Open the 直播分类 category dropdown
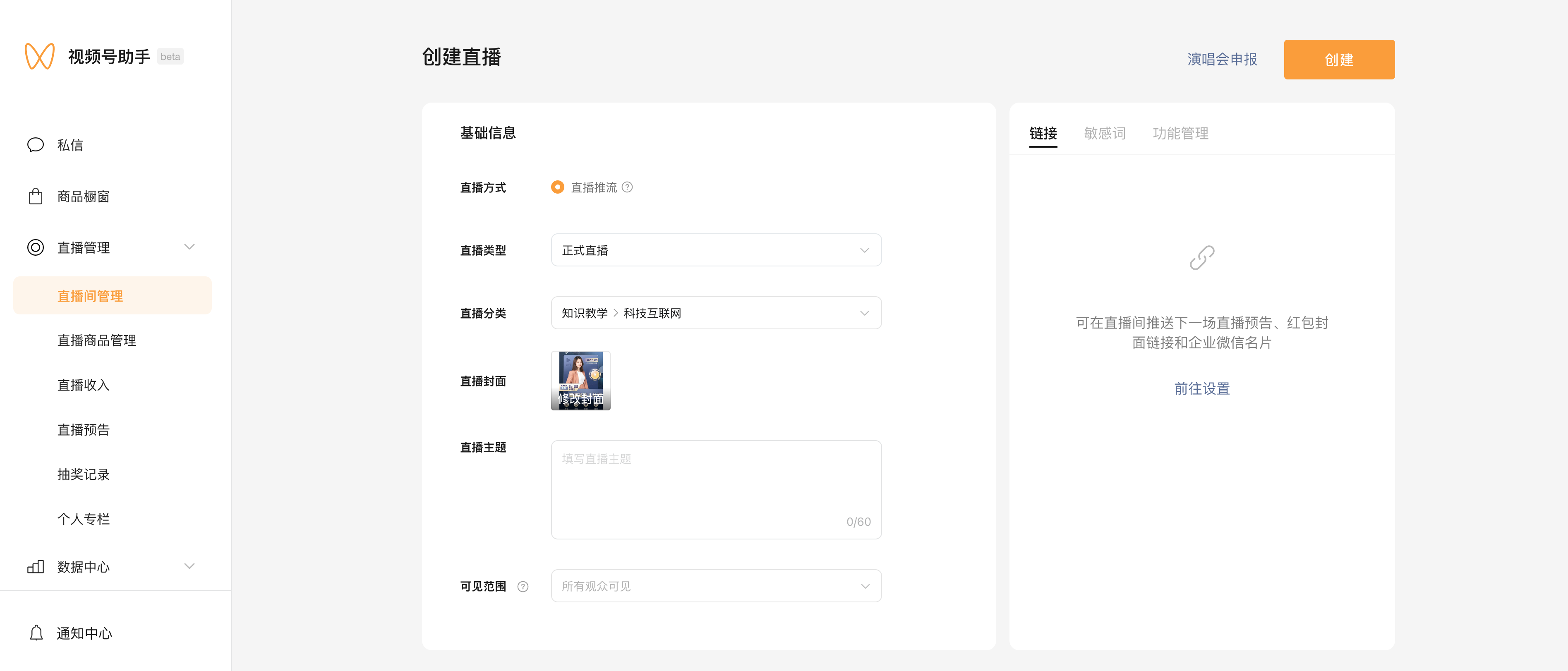This screenshot has height=671, width=1568. pyautogui.click(x=716, y=313)
